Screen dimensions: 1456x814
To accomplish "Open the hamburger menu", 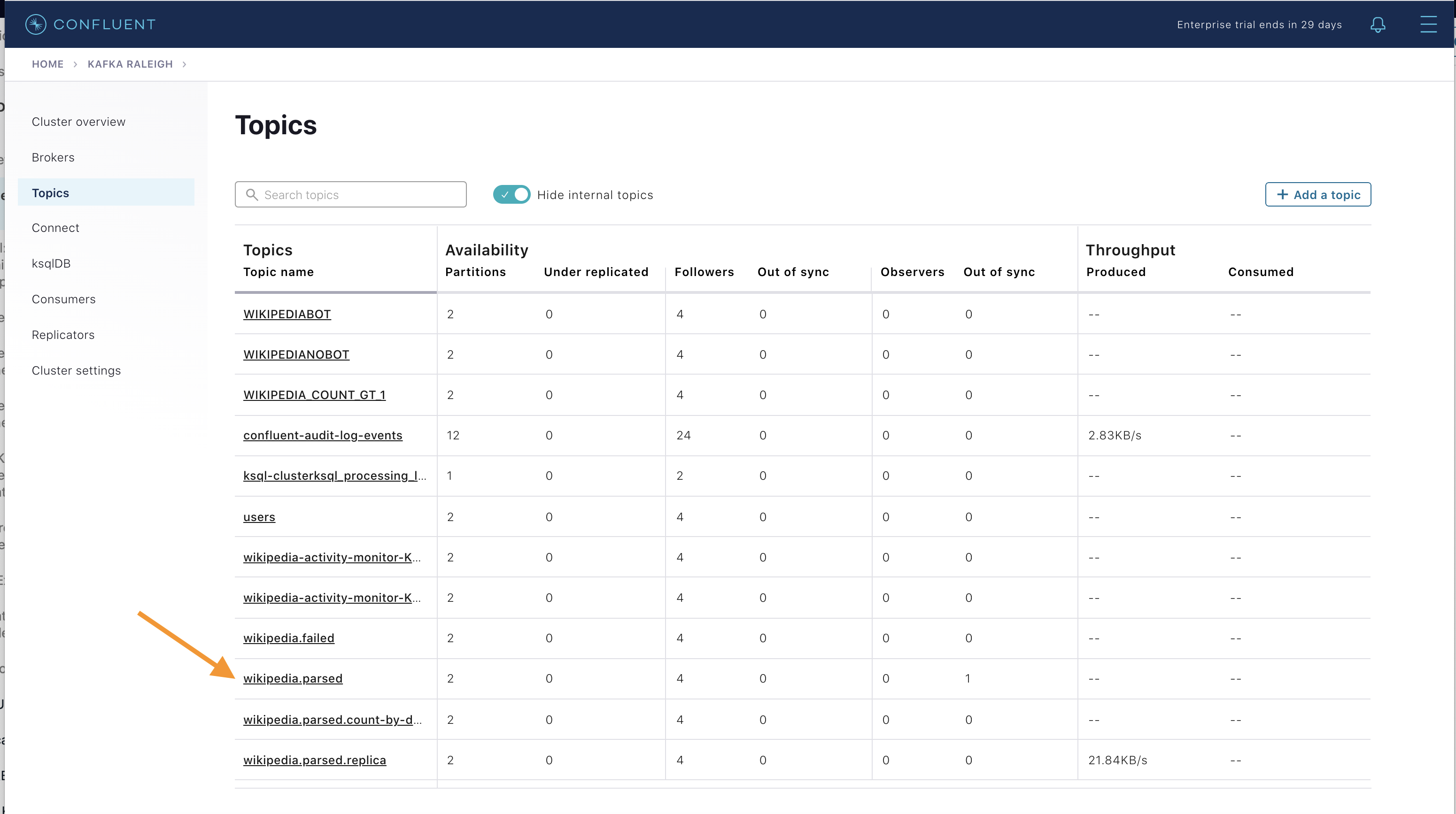I will 1428,24.
